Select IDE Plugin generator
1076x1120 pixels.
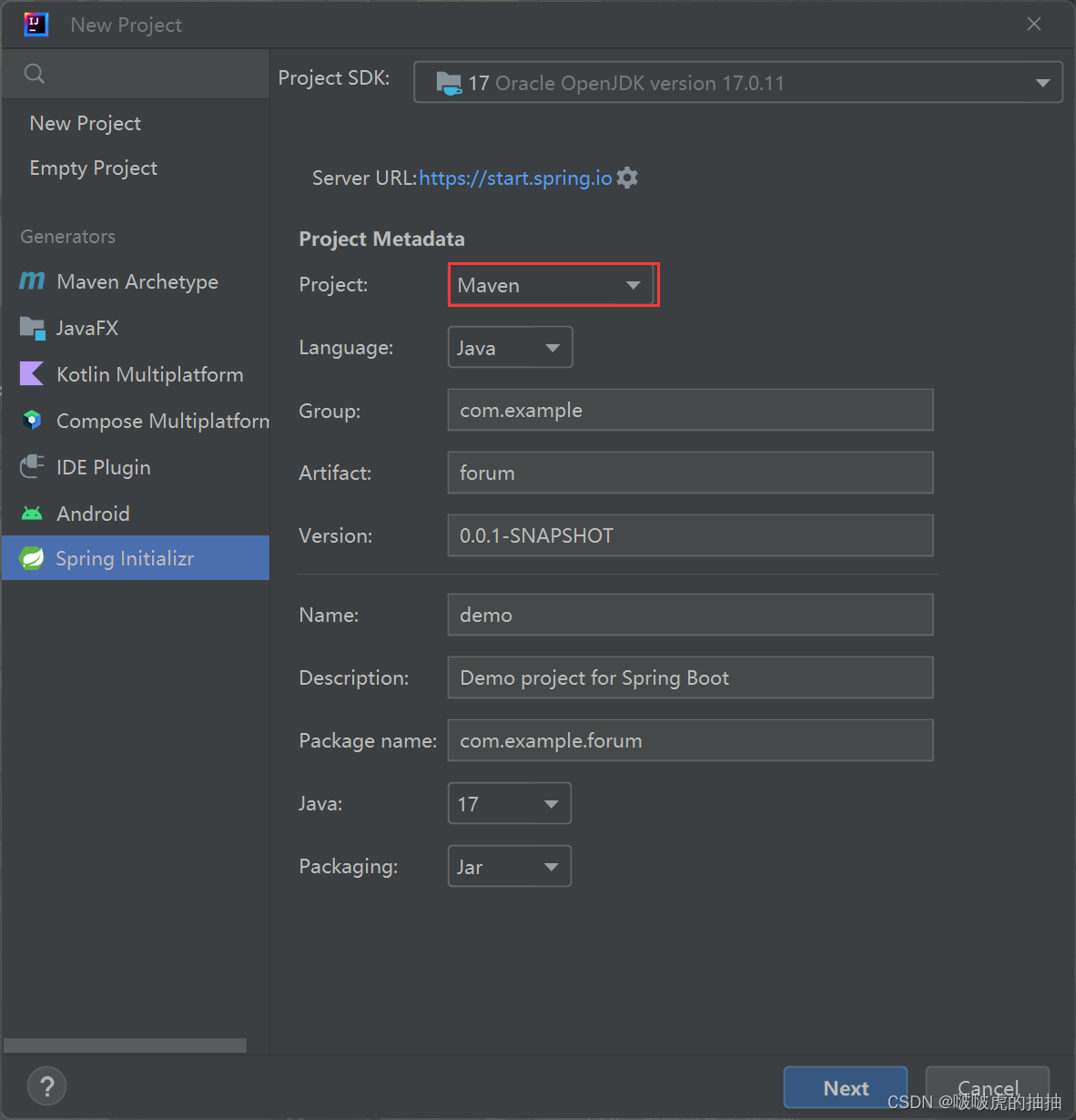pos(136,467)
